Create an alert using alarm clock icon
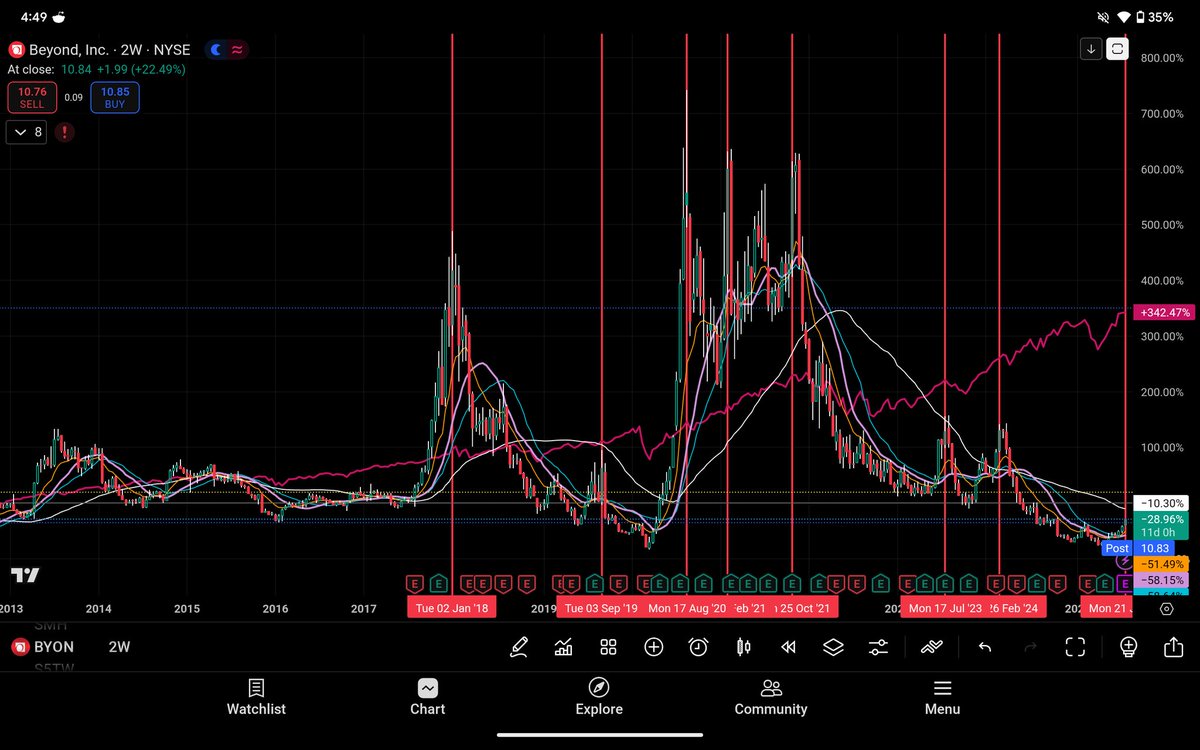This screenshot has width=1200, height=750. click(x=698, y=647)
